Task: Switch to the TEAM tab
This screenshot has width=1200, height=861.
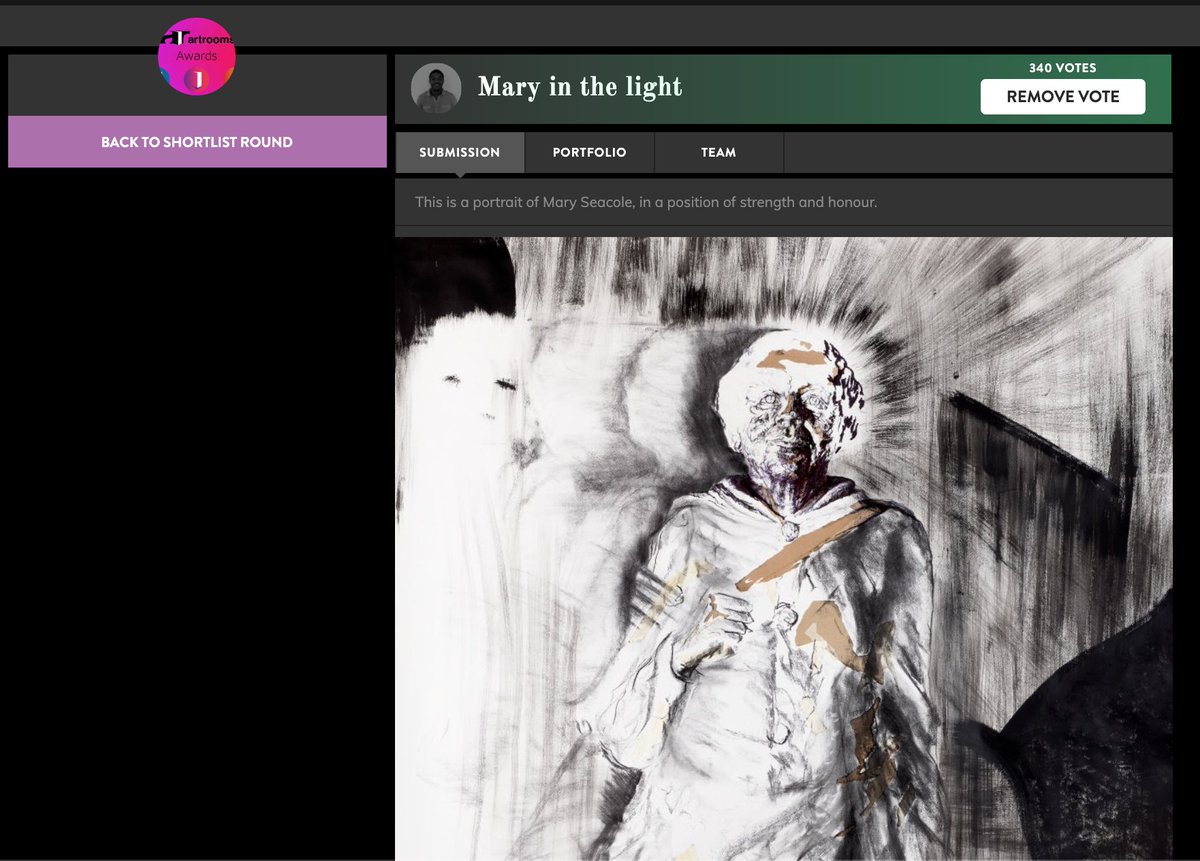Action: [x=719, y=152]
